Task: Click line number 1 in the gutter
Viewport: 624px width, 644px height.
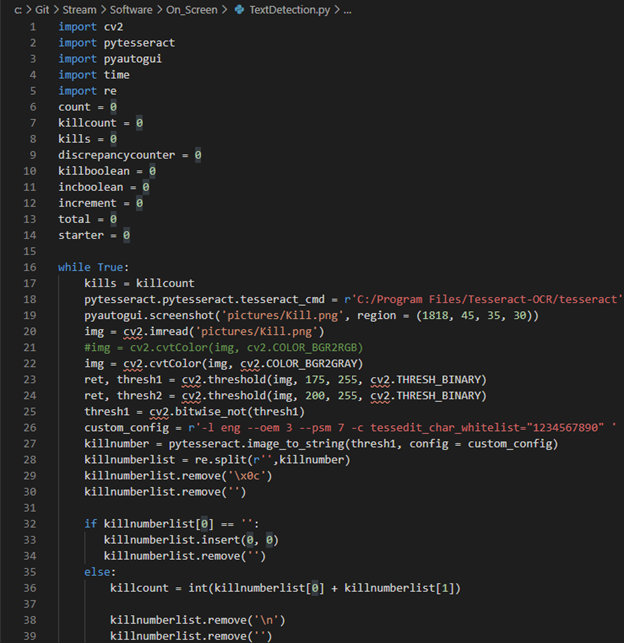Action: point(33,26)
